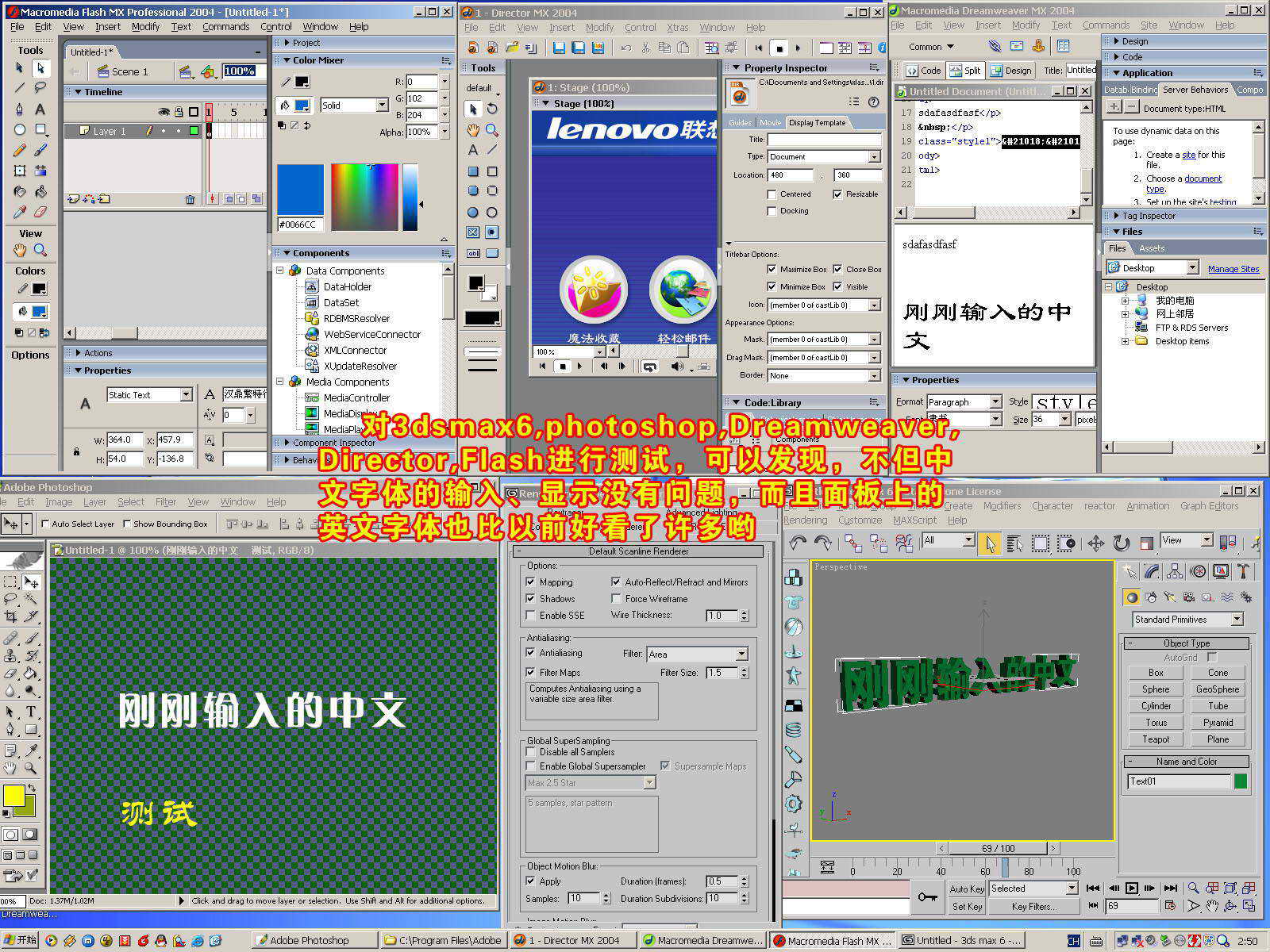Viewport: 1270px width, 952px height.
Task: Select the Hand tool in Director Tools palette
Action: click(x=473, y=129)
